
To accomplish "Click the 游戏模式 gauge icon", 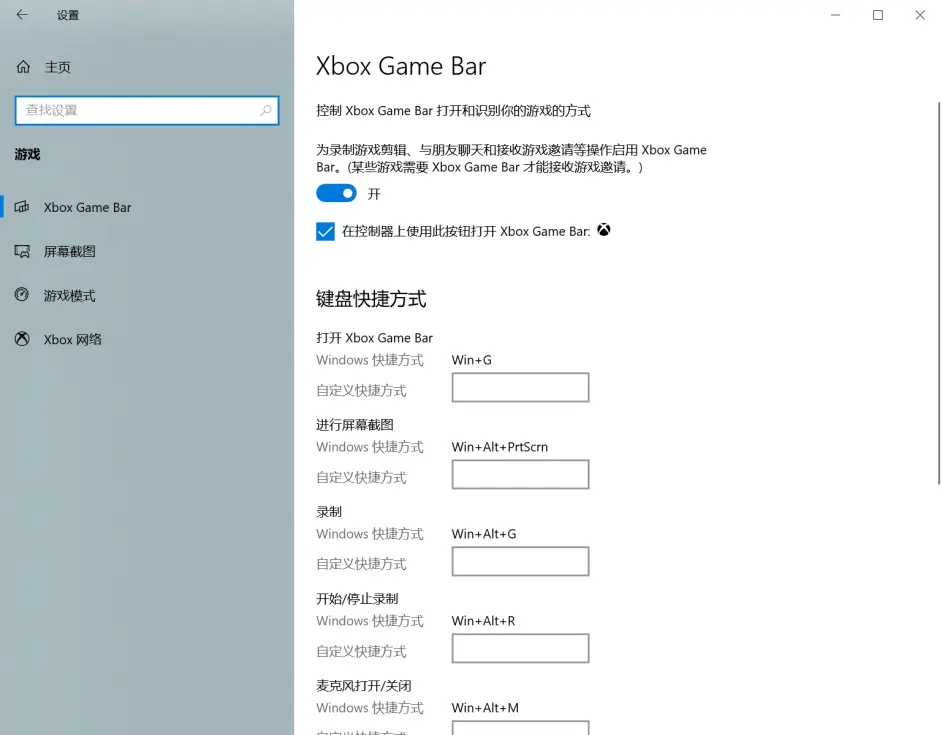I will [x=22, y=294].
